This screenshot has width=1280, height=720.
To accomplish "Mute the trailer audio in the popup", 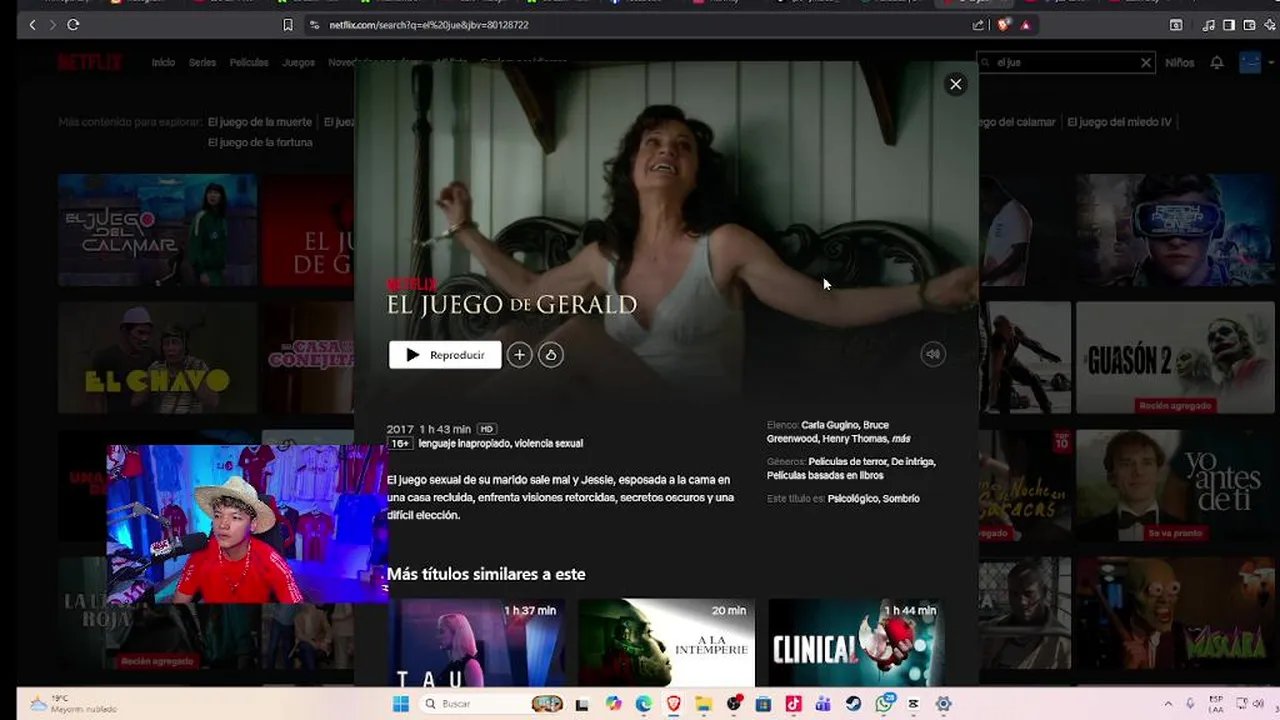I will (933, 354).
